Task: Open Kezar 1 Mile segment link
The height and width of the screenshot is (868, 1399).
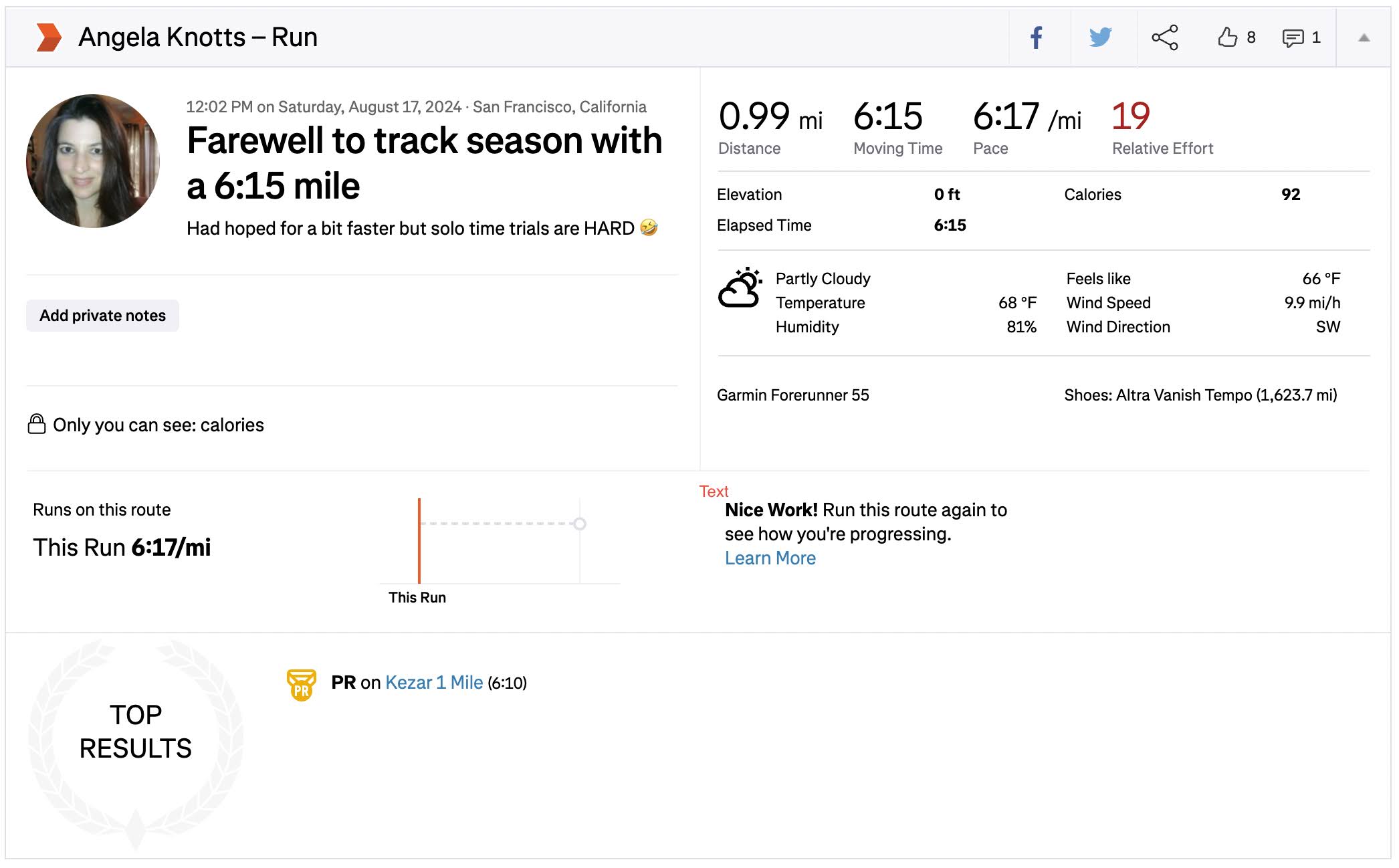Action: coord(433,683)
